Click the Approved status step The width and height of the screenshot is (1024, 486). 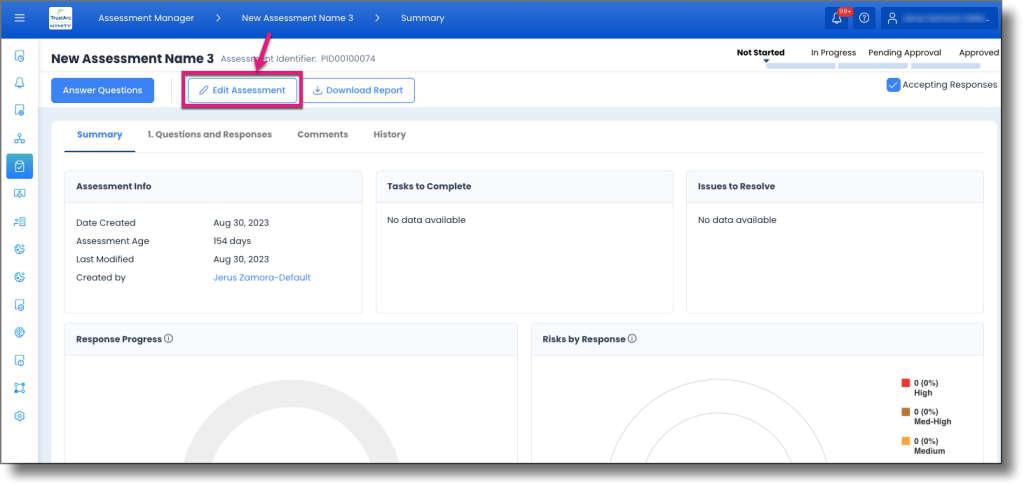coord(979,53)
